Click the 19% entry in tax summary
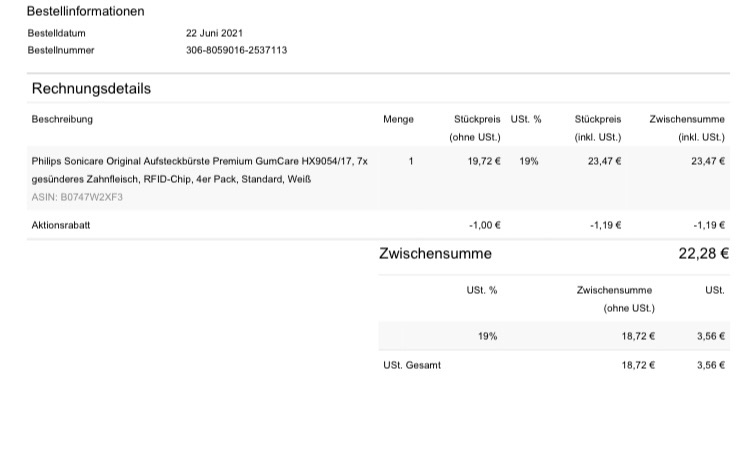This screenshot has width=753, height=461. tap(487, 336)
